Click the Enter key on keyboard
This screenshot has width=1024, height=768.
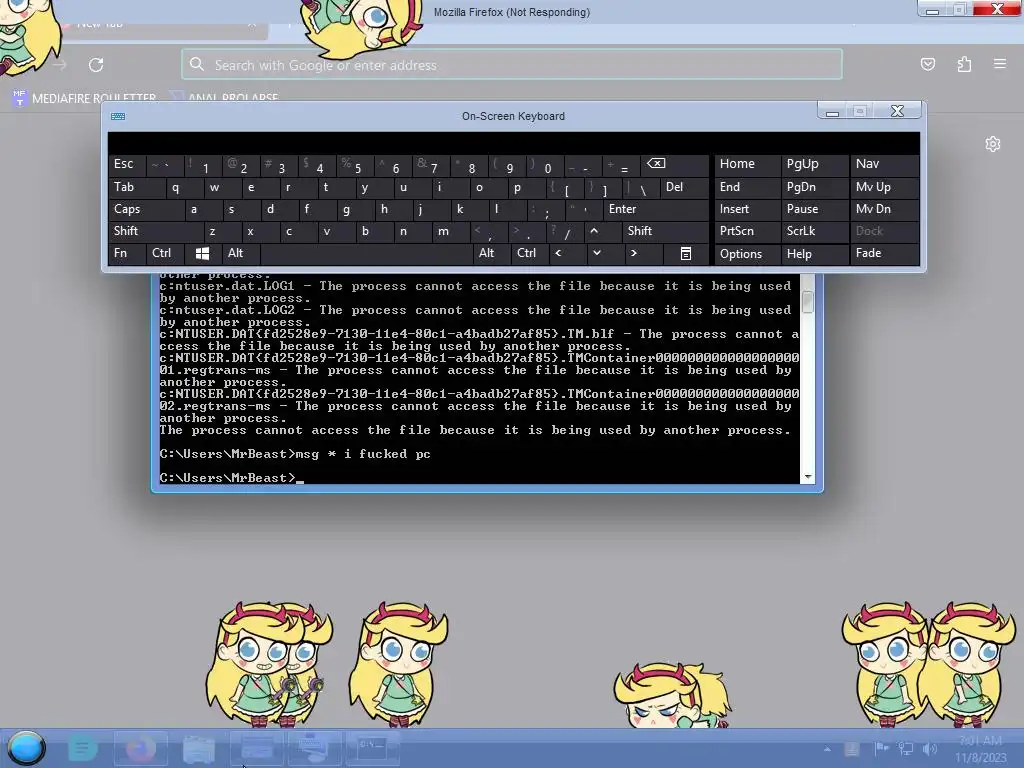656,210
